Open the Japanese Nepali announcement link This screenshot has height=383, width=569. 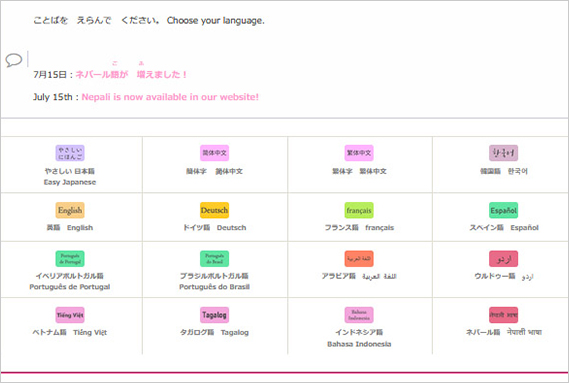click(131, 74)
